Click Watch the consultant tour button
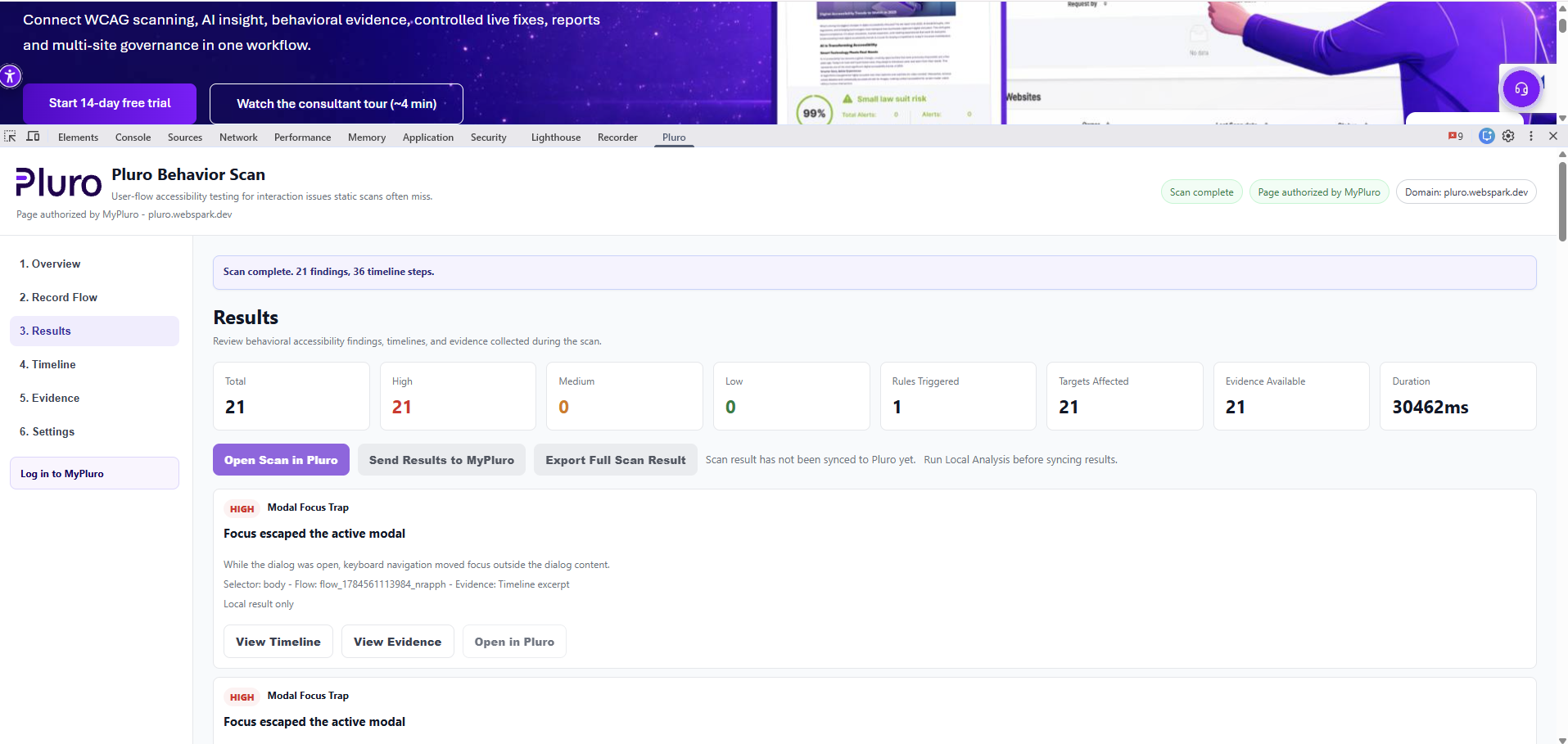The image size is (1568, 744). click(337, 104)
